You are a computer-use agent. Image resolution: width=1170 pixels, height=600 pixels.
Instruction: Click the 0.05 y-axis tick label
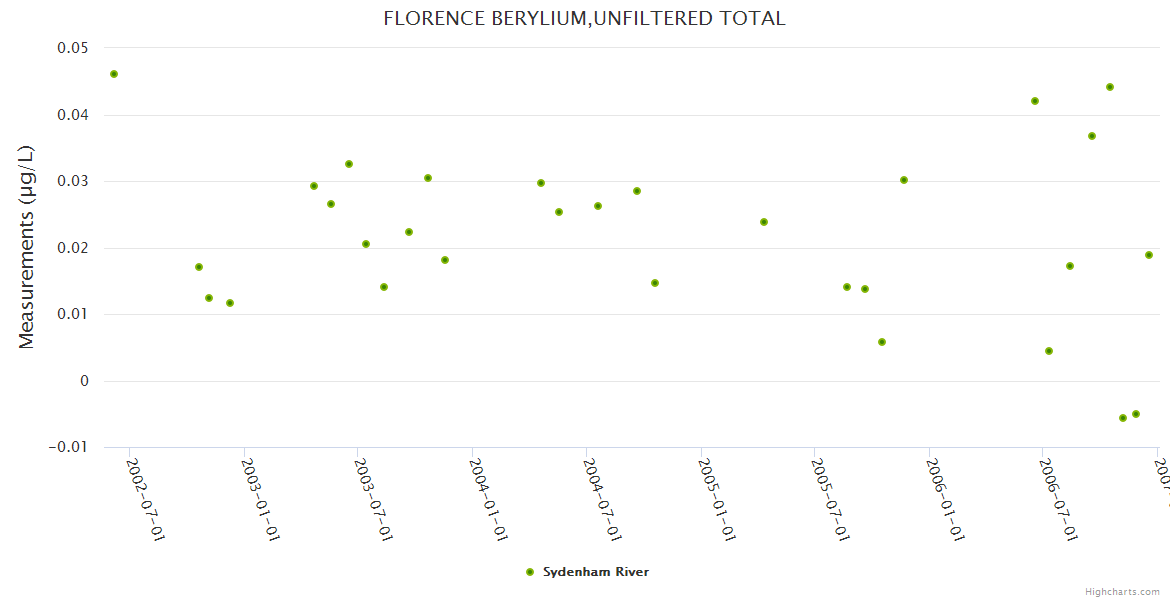70,48
